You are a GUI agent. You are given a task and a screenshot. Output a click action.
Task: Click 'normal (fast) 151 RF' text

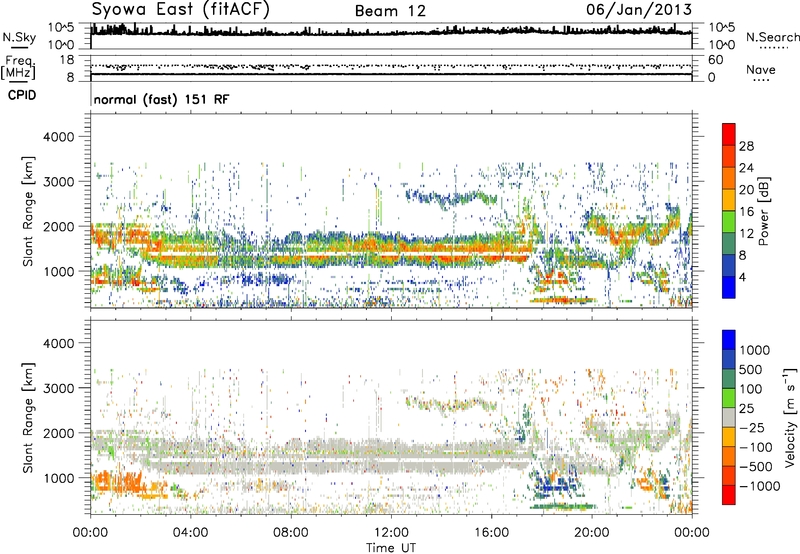click(162, 100)
